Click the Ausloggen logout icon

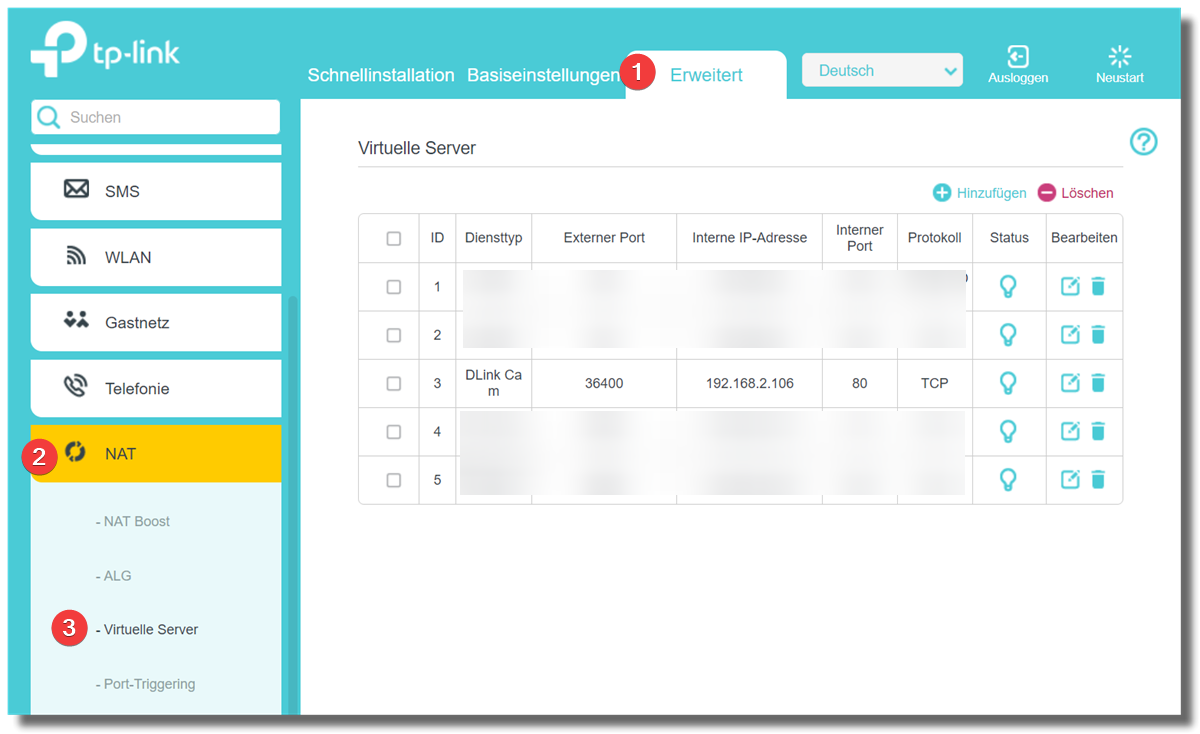click(x=1017, y=58)
